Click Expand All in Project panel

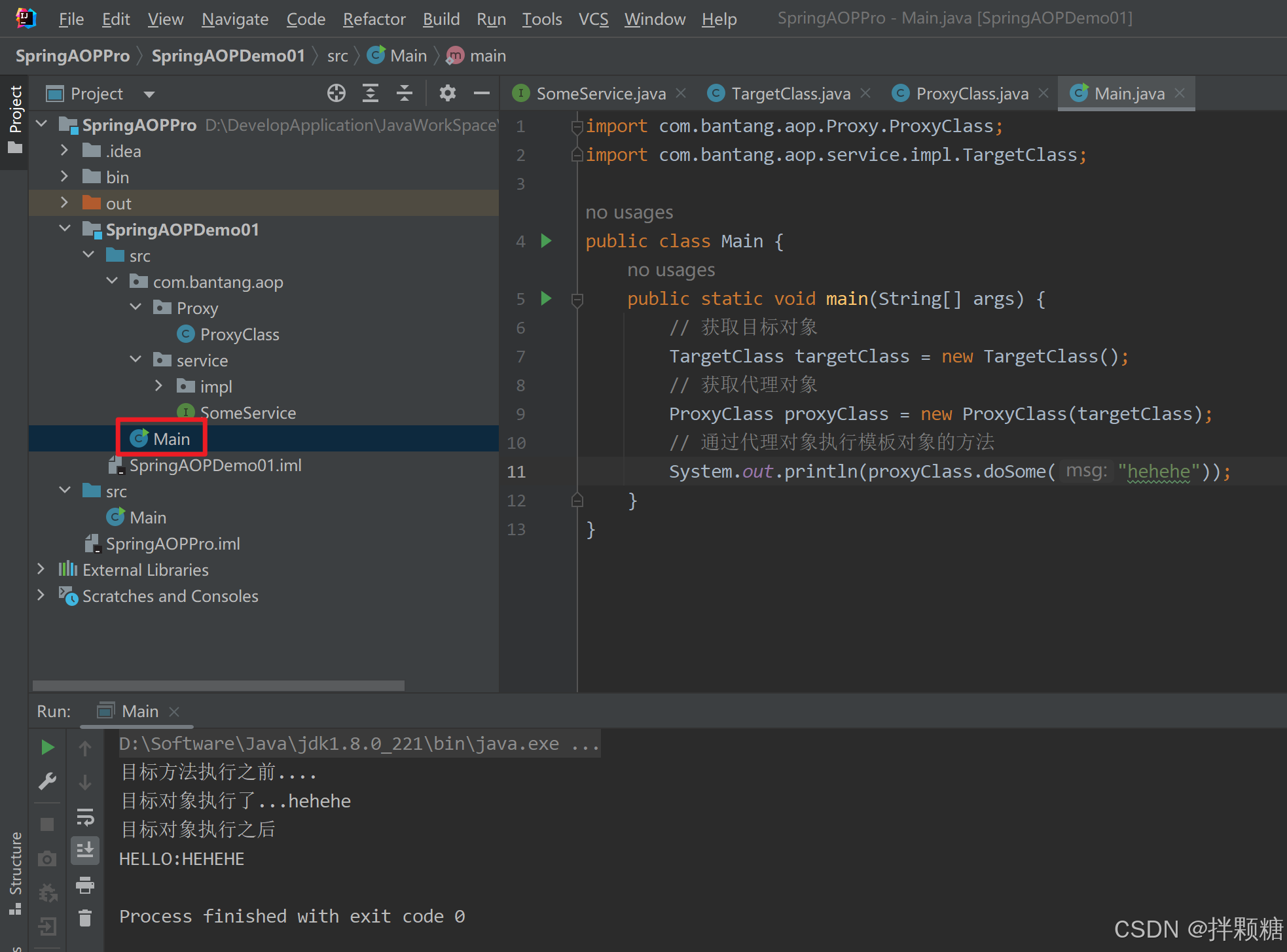[371, 94]
